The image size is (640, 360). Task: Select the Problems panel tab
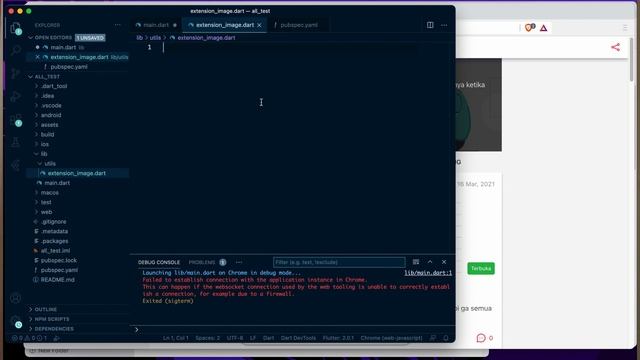click(x=202, y=262)
